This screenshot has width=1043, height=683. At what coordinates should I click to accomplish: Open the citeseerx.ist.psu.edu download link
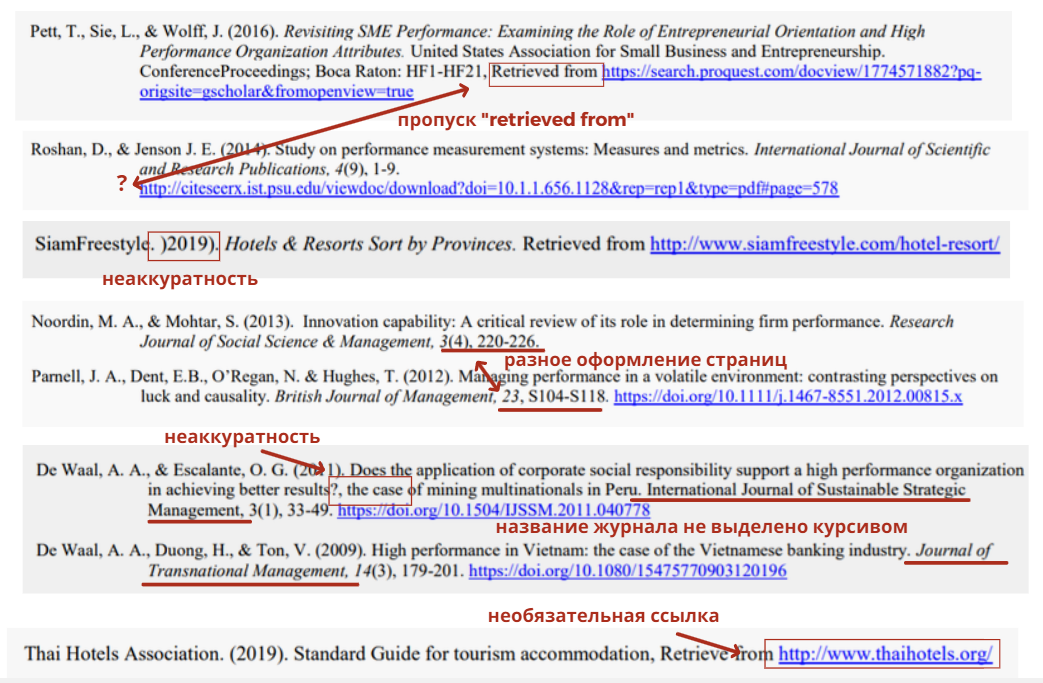click(x=489, y=188)
